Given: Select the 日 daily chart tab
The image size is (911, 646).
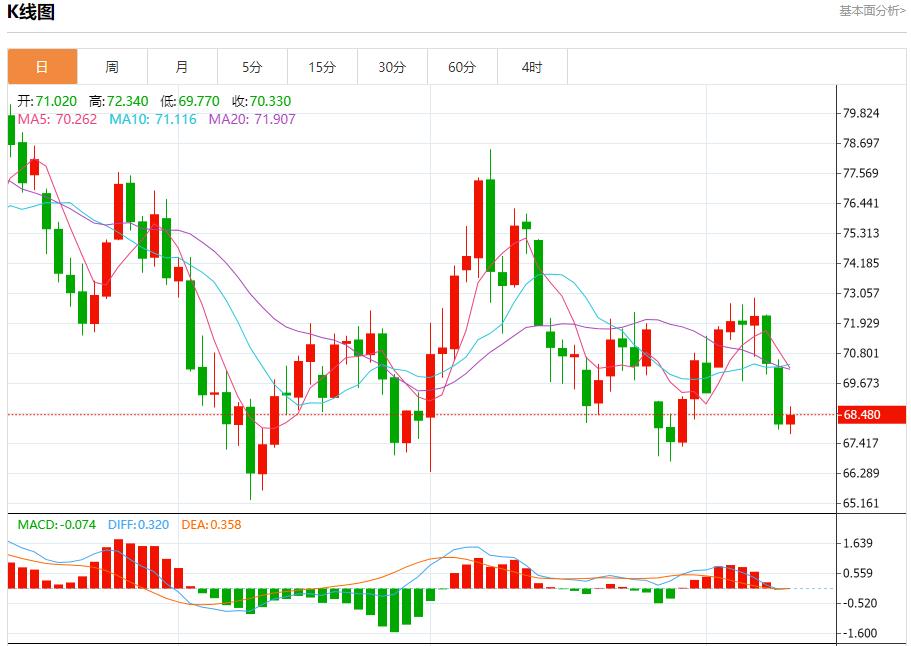Looking at the screenshot, I should click(42, 67).
